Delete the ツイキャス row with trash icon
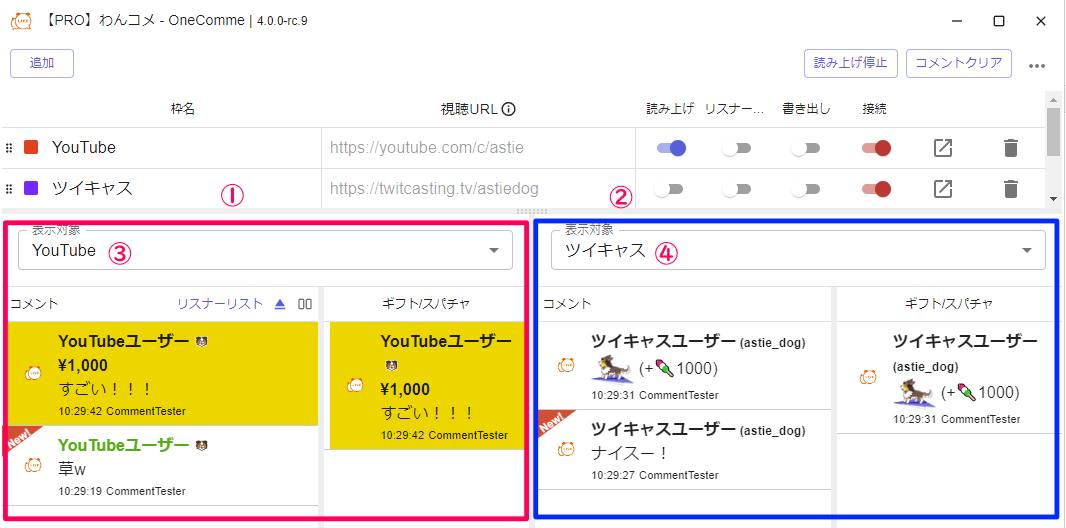Screen dimensions: 1066x528 click(x=1010, y=188)
